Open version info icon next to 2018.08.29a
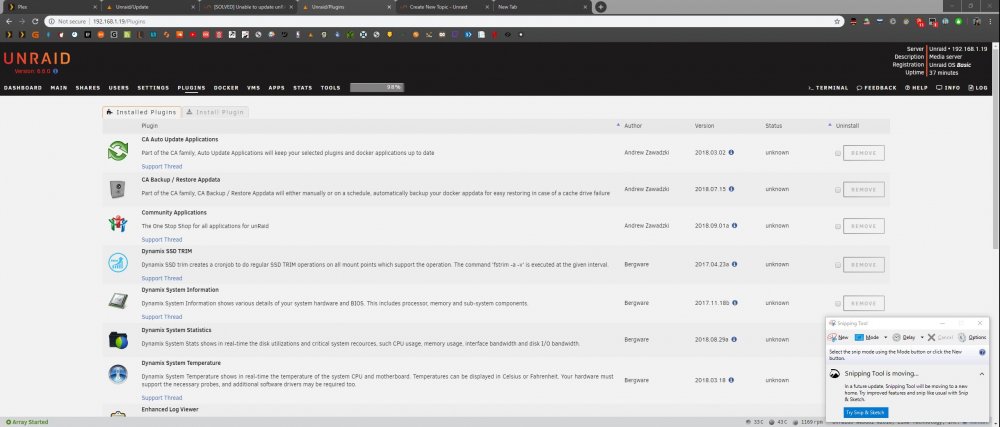 (x=735, y=340)
